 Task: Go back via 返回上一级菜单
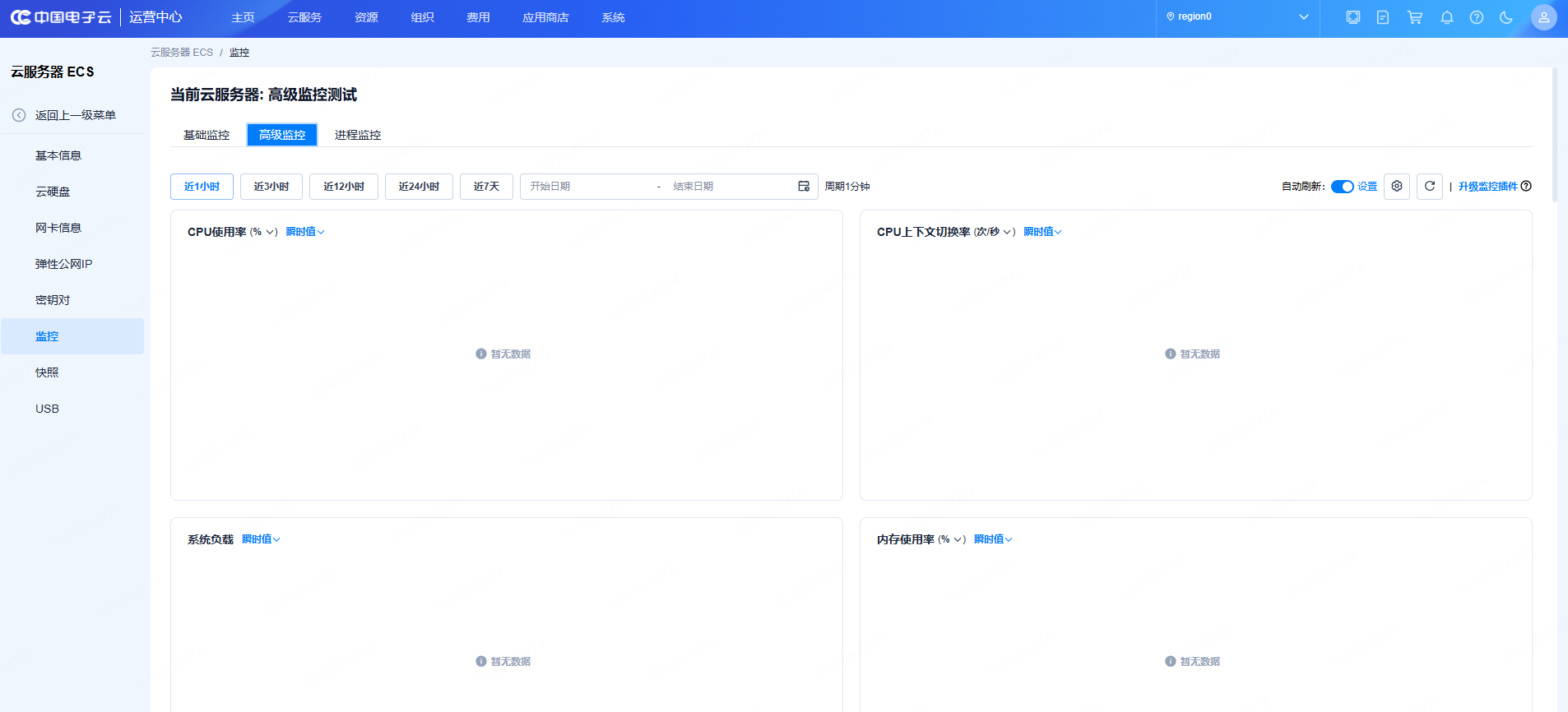point(75,115)
